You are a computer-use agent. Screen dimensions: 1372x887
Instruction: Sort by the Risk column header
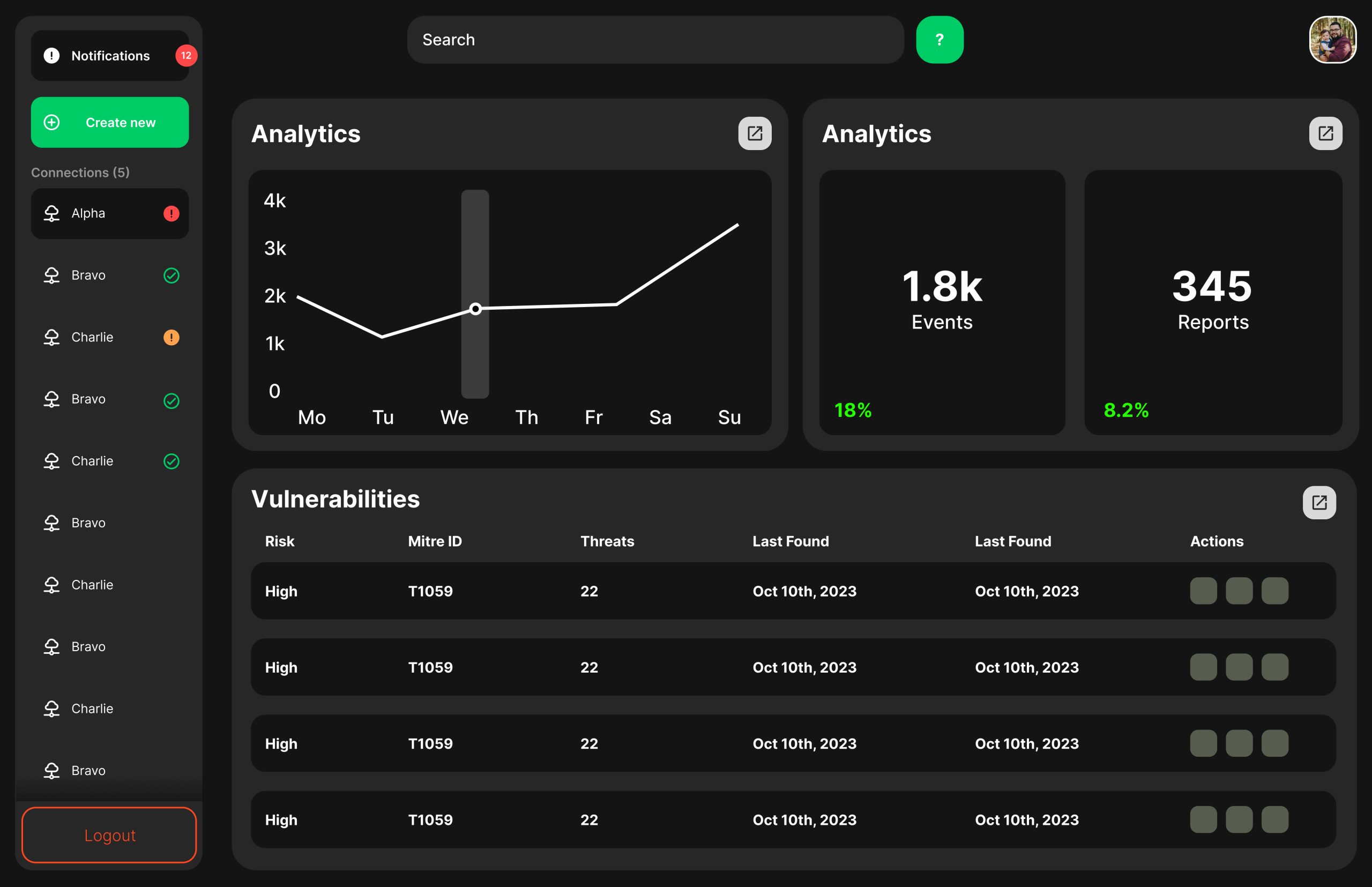279,541
